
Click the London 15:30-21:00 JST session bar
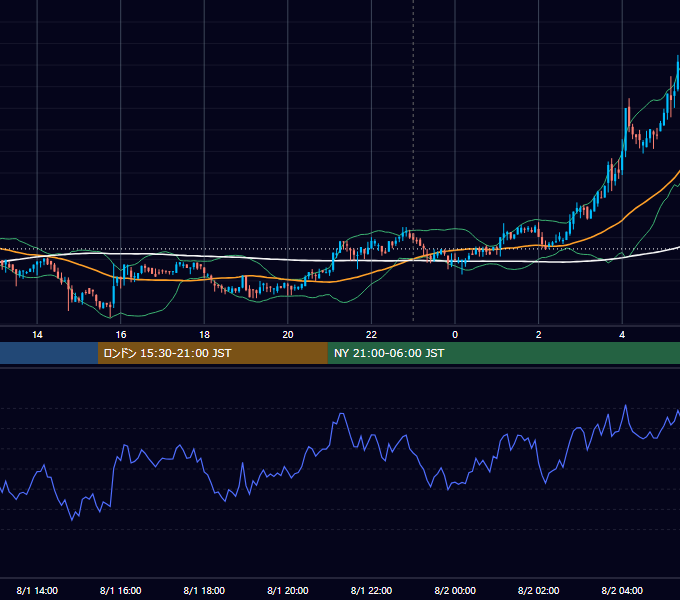tap(212, 353)
